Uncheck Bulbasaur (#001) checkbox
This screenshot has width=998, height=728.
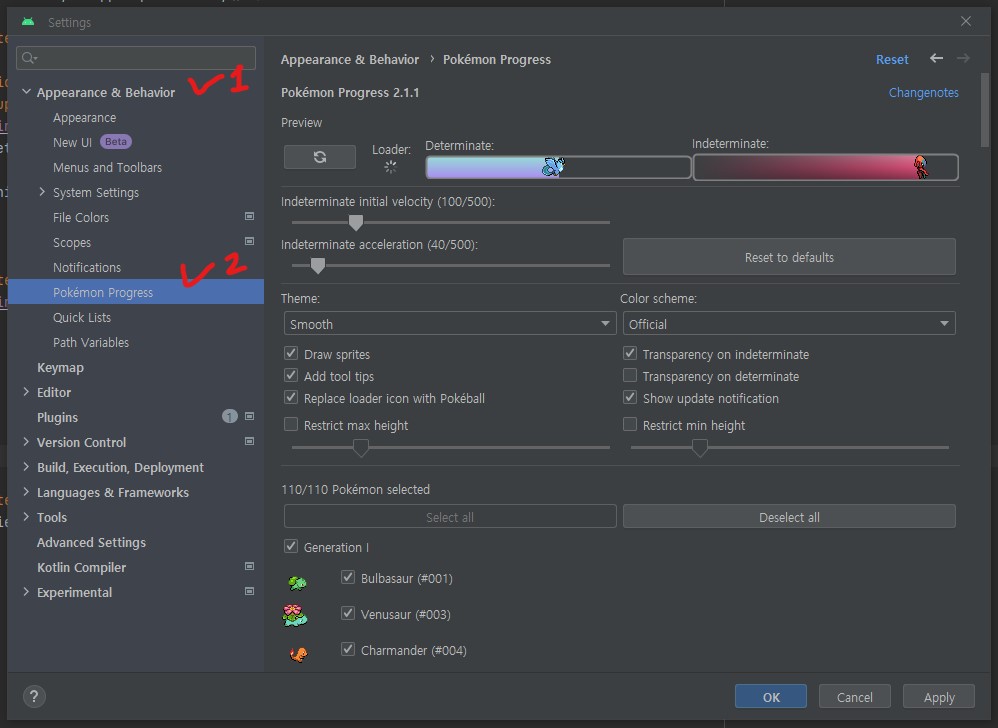[348, 577]
